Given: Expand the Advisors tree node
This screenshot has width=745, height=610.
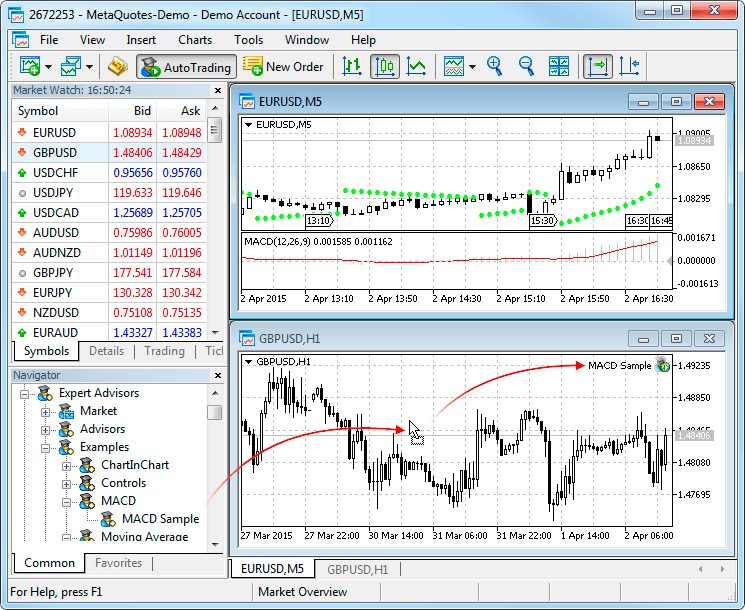Looking at the screenshot, I should [45, 429].
